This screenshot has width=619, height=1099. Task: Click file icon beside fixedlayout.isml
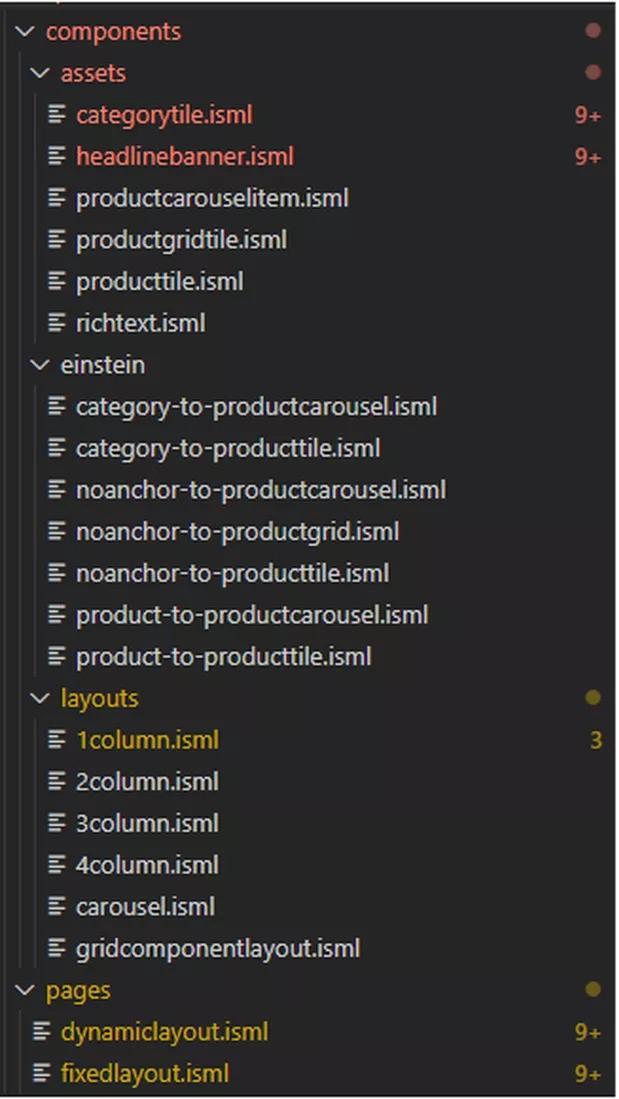pos(42,1073)
